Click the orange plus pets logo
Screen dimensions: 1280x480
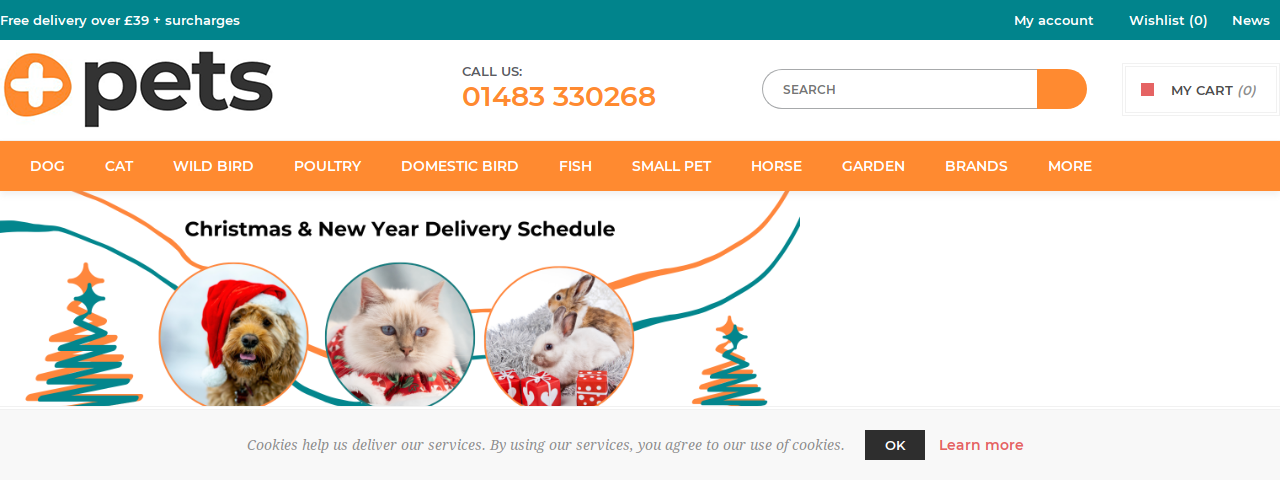138,88
